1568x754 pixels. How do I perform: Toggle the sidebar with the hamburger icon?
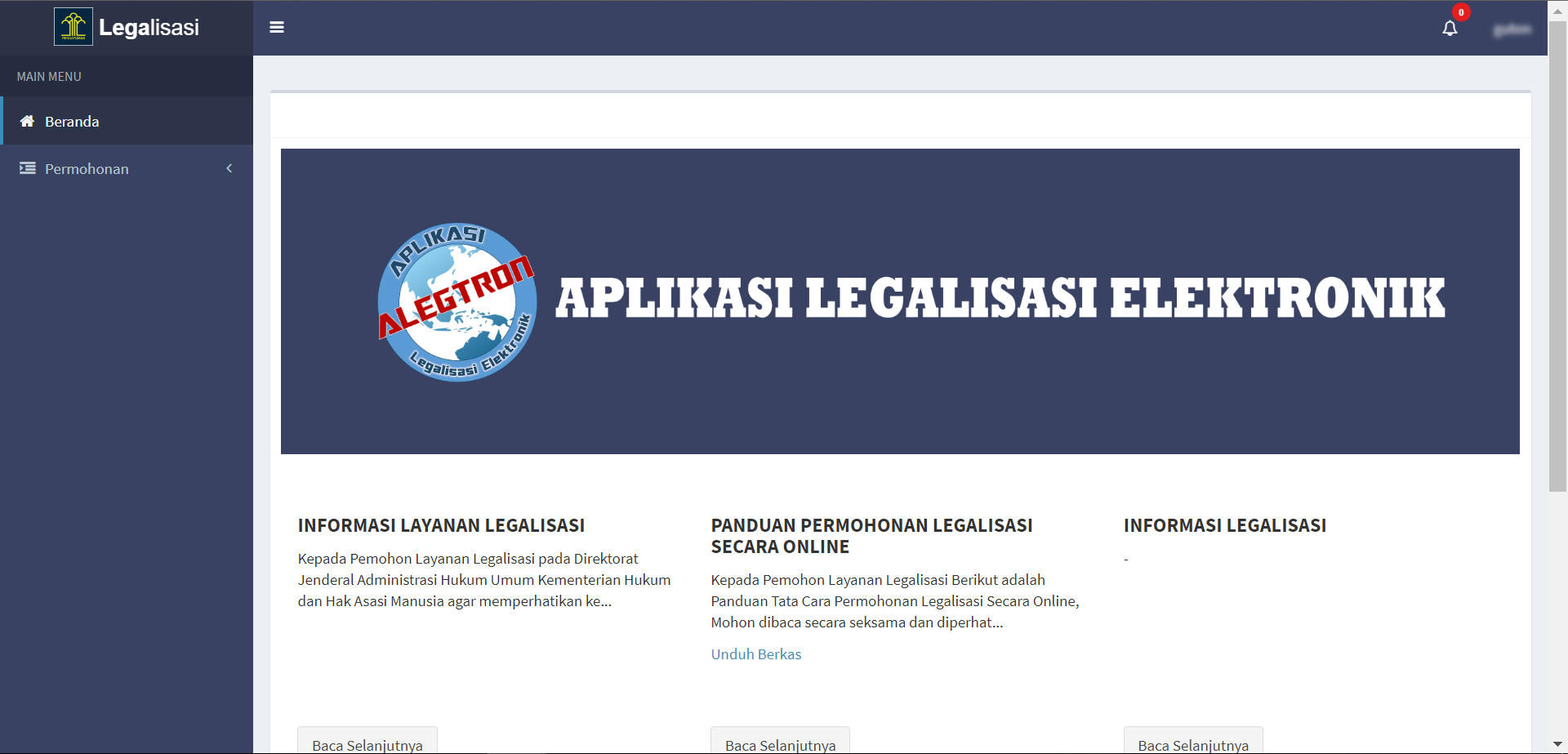click(277, 28)
